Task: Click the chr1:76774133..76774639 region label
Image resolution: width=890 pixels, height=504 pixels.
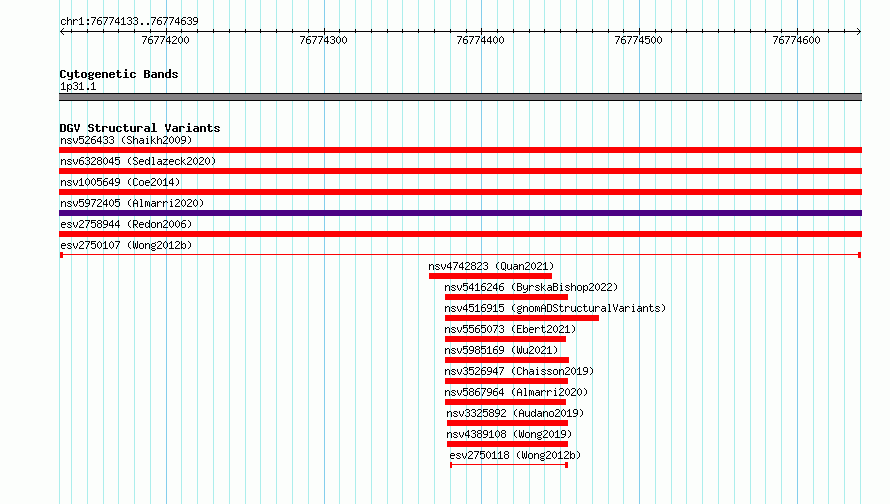Action: (129, 22)
